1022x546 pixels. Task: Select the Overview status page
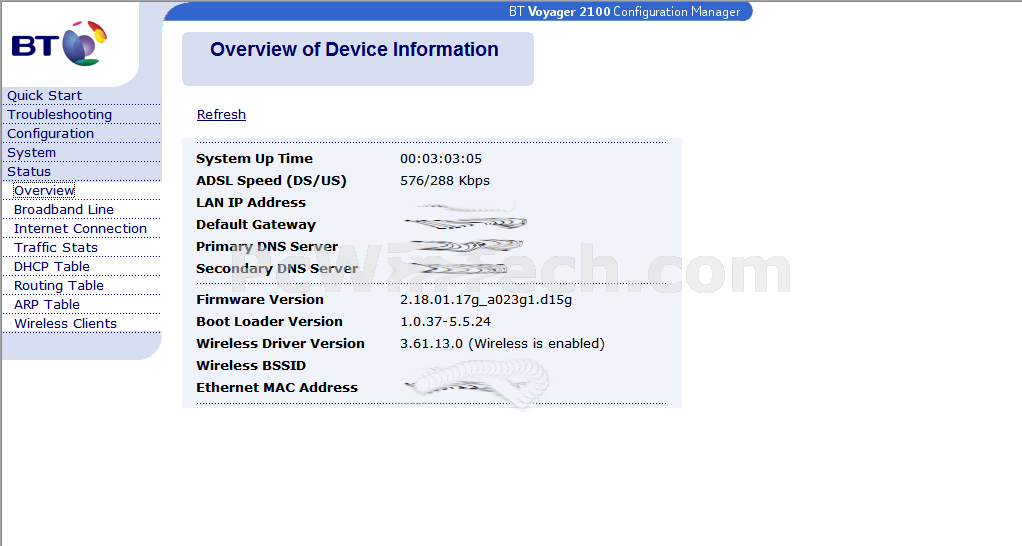tap(44, 190)
